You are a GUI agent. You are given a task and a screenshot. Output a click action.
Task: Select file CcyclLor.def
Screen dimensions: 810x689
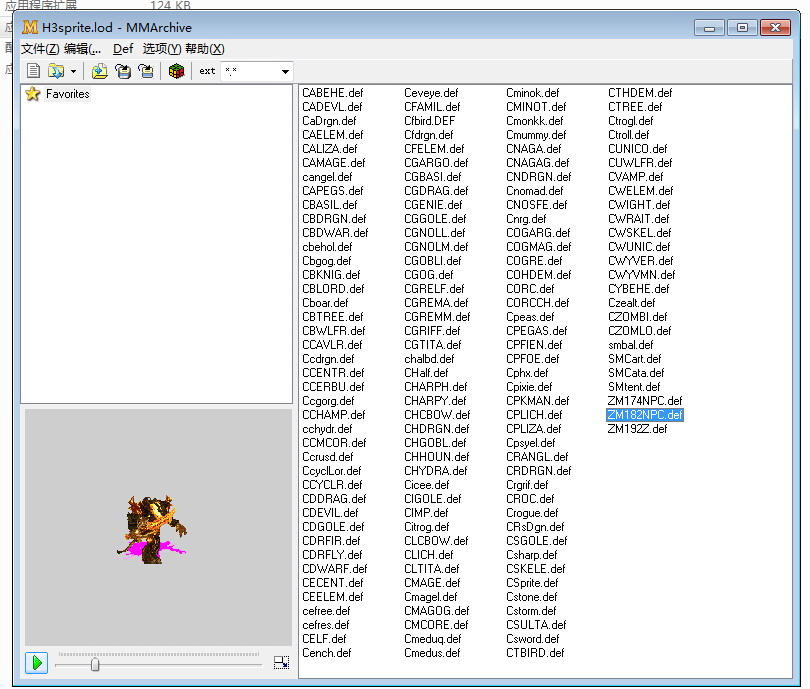tap(332, 471)
